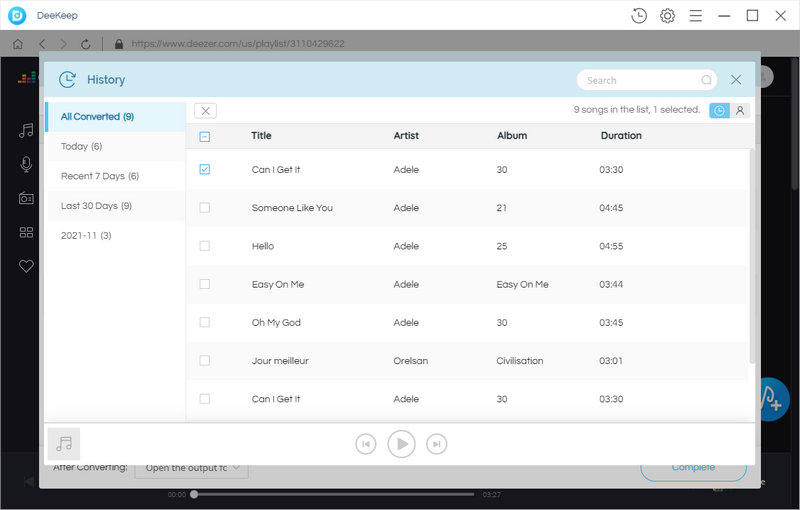Click Orelsan artist name
Image resolution: width=800 pixels, height=510 pixels.
[x=411, y=361]
